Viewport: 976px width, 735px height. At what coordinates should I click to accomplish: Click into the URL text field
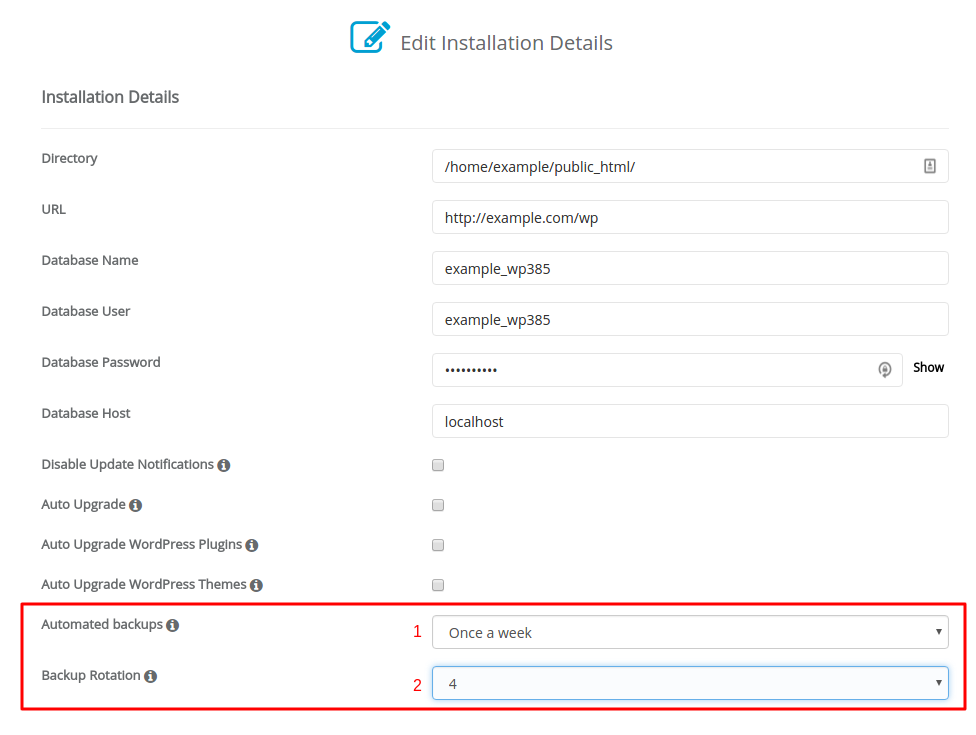point(690,217)
